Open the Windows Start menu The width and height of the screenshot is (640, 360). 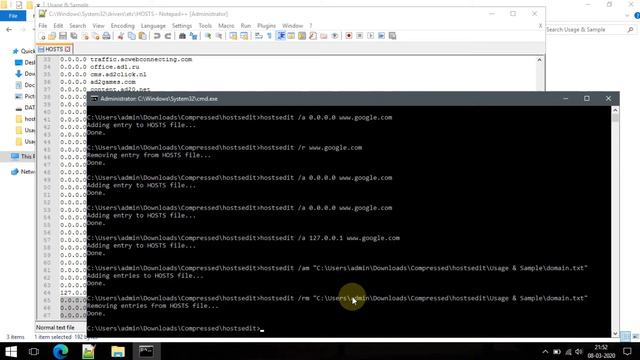click(11, 351)
